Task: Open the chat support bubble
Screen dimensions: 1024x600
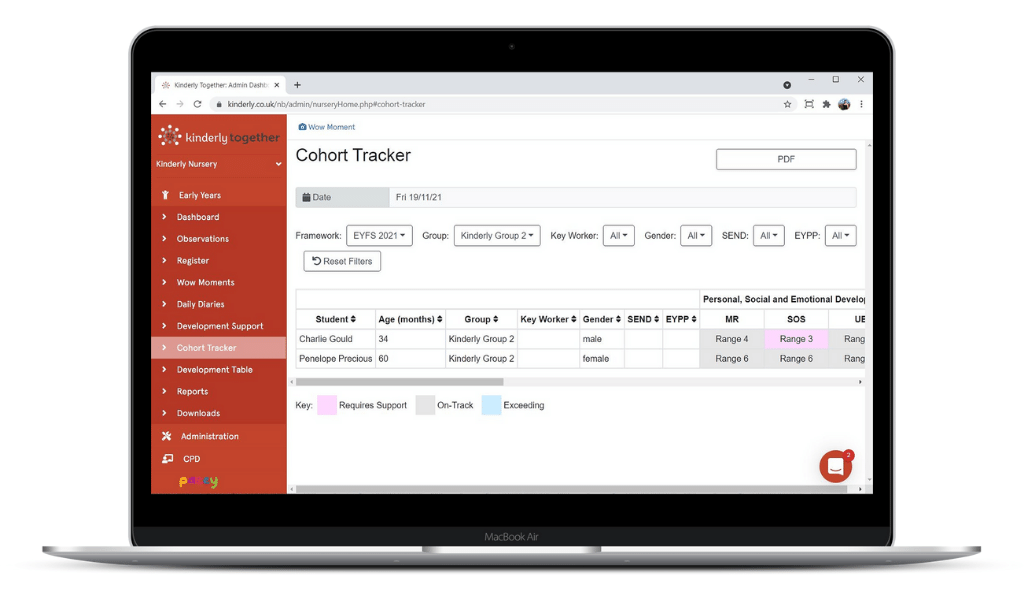Action: pyautogui.click(x=835, y=466)
